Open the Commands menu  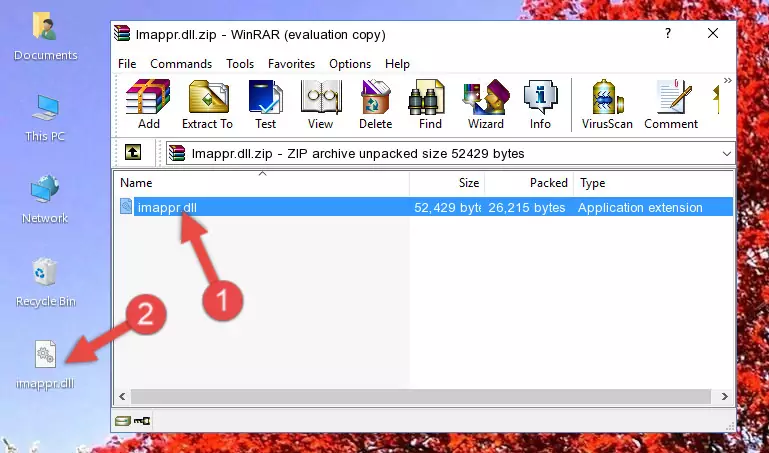[181, 64]
